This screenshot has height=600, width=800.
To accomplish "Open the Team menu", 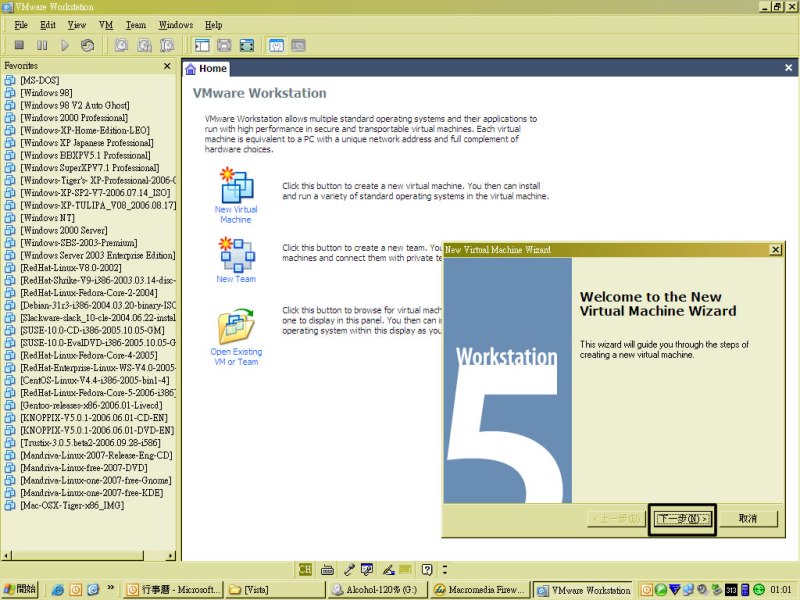I will [x=136, y=25].
